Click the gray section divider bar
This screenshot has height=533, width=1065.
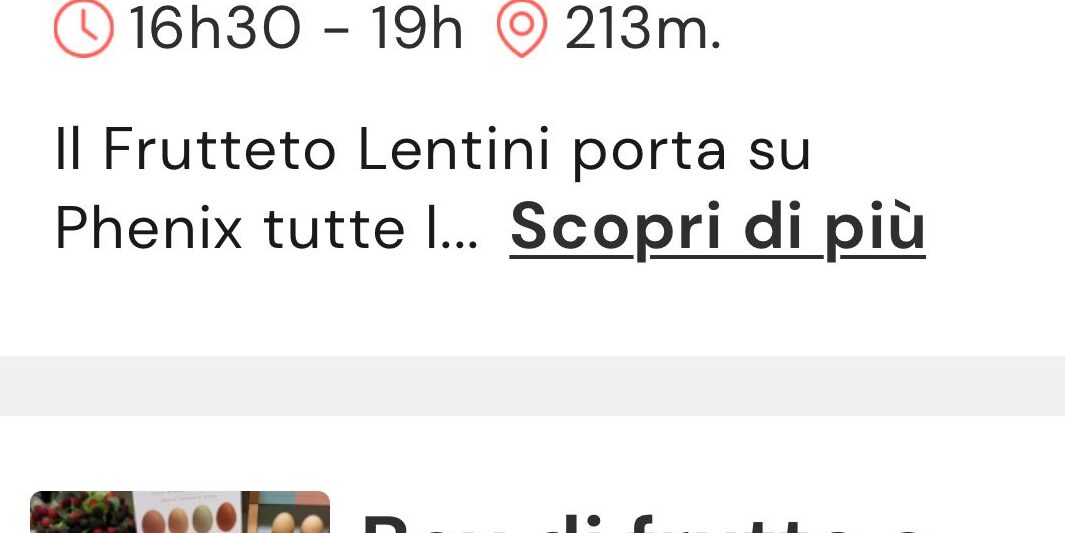click(532, 386)
